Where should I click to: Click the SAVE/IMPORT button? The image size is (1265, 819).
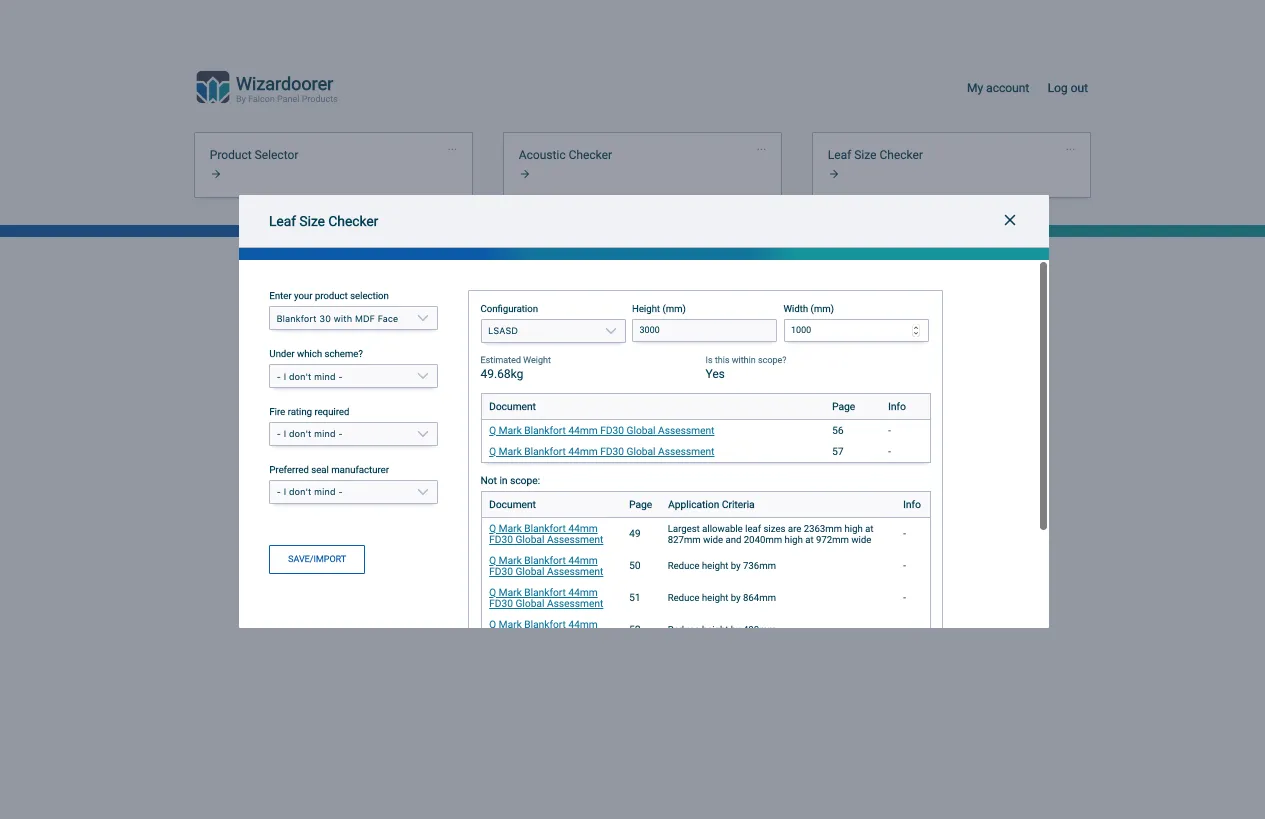[317, 559]
